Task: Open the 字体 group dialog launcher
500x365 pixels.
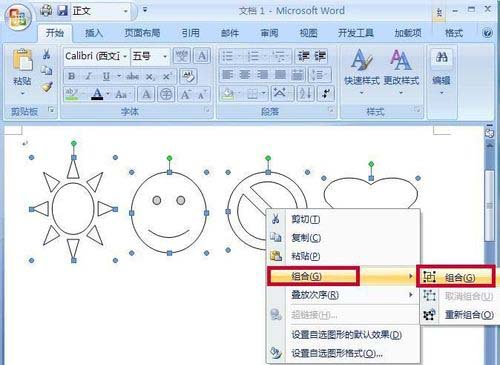Action: click(207, 110)
